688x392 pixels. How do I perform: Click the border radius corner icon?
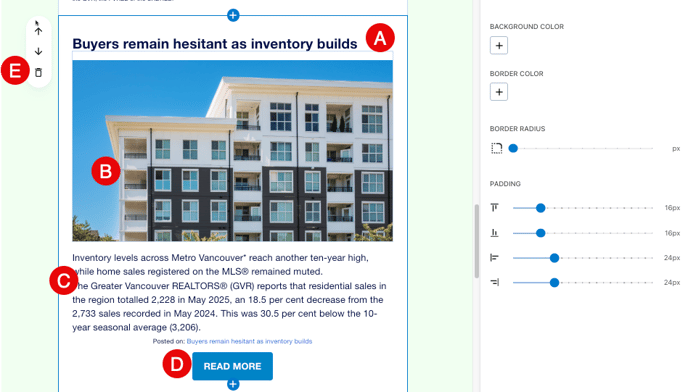point(496,148)
